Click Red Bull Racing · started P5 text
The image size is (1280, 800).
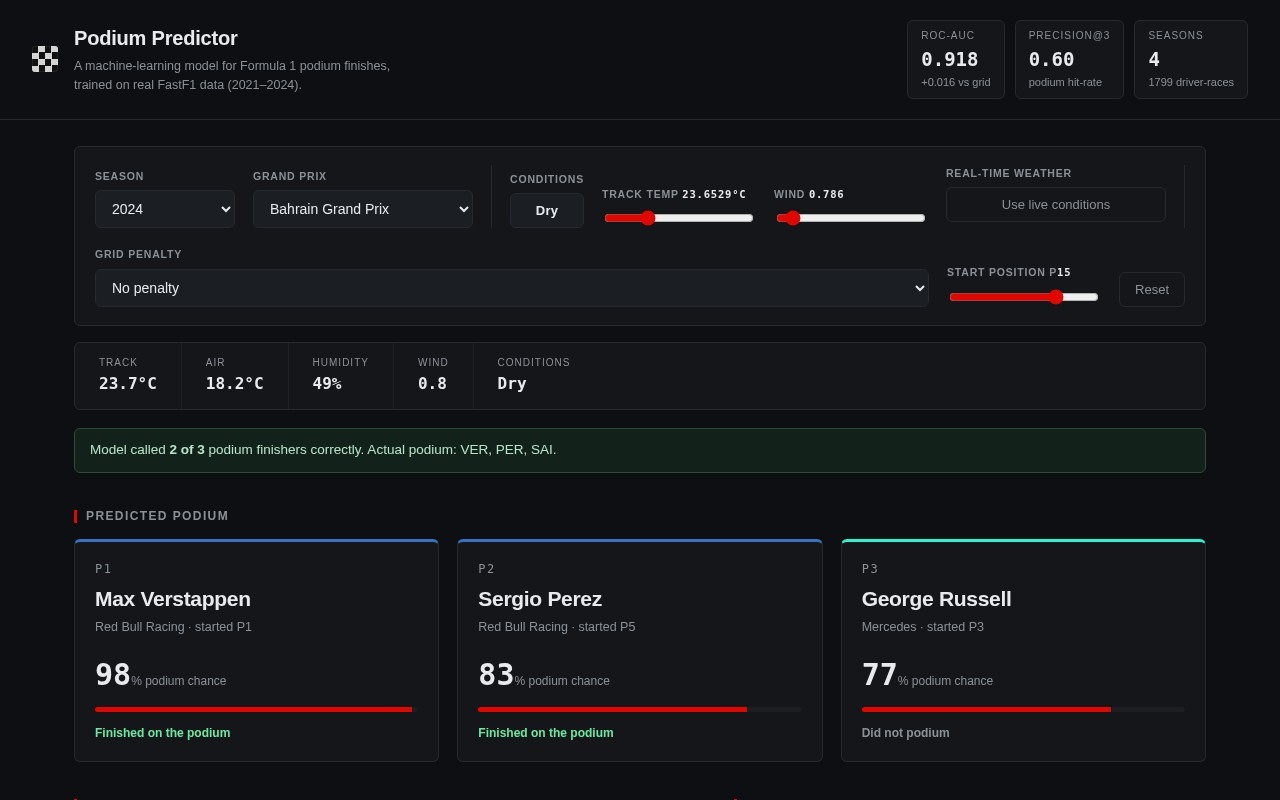pos(557,627)
